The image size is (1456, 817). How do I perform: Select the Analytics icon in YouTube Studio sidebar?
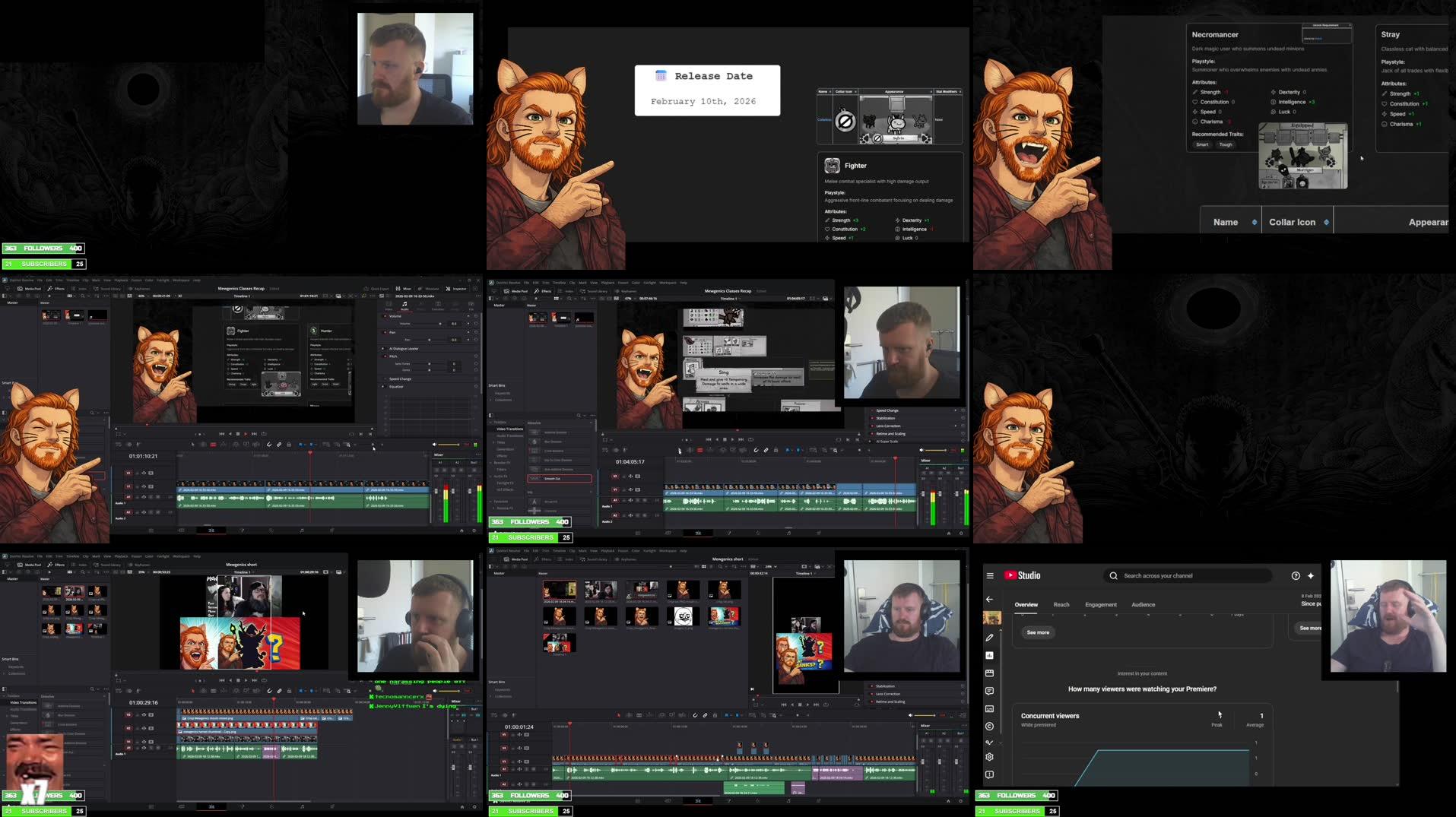click(x=989, y=655)
